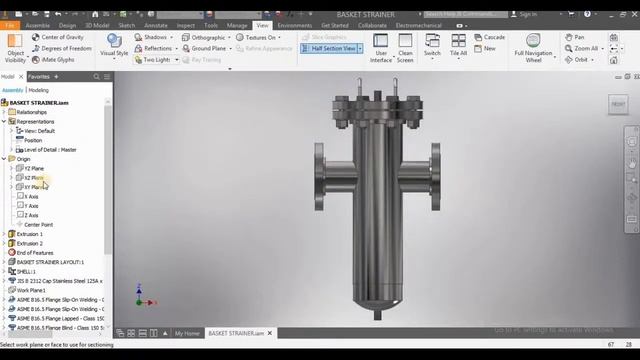Screen dimensions: 640x360
Task: Click the Search Help & Commands field
Action: (466, 14)
